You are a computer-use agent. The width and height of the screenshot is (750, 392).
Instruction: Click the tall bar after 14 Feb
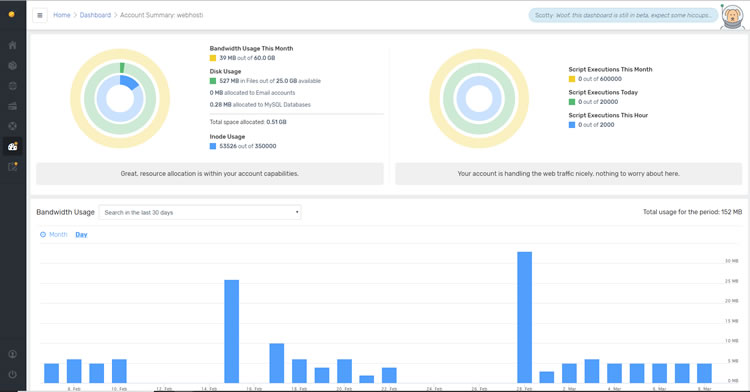tap(232, 331)
